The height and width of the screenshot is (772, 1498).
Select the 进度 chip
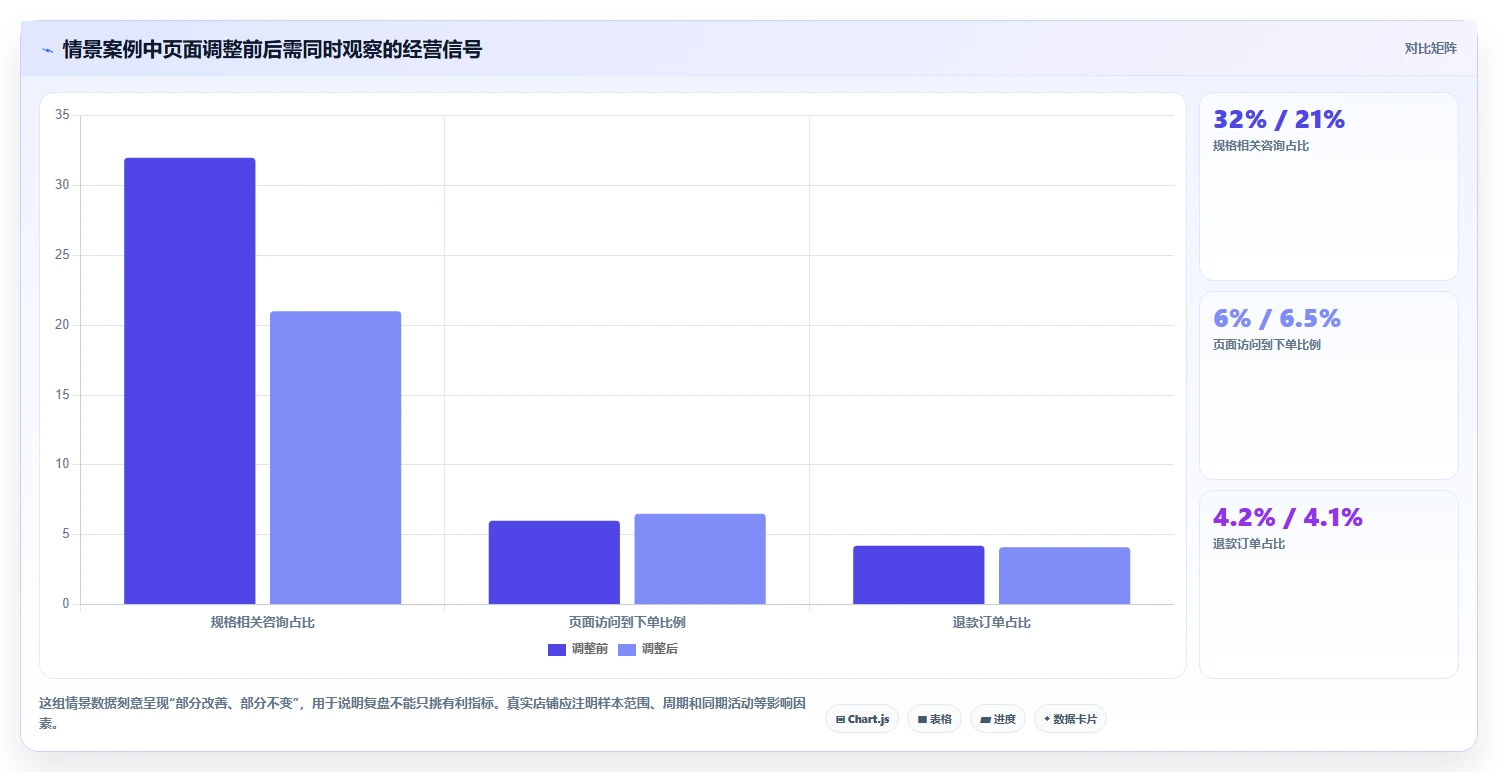coord(998,719)
